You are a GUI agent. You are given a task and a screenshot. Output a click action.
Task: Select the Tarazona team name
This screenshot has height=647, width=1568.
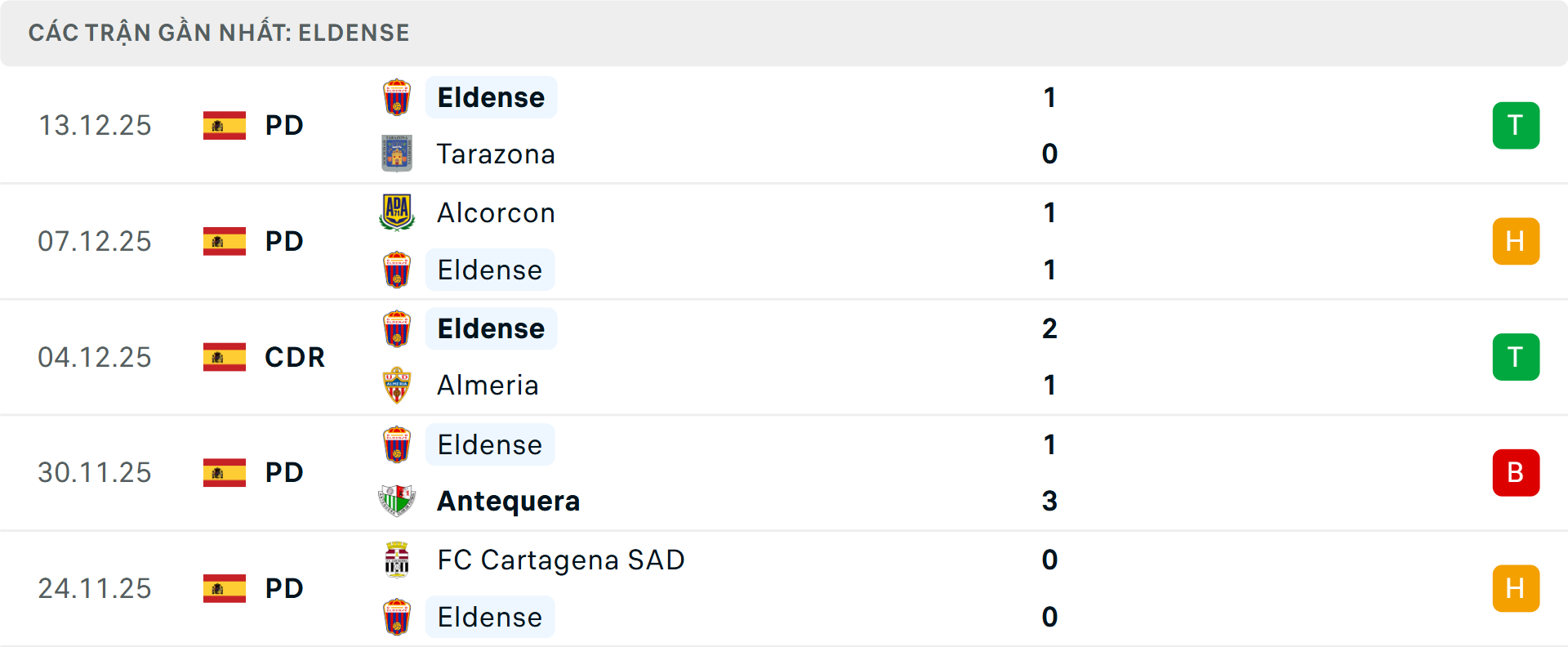[x=496, y=154]
